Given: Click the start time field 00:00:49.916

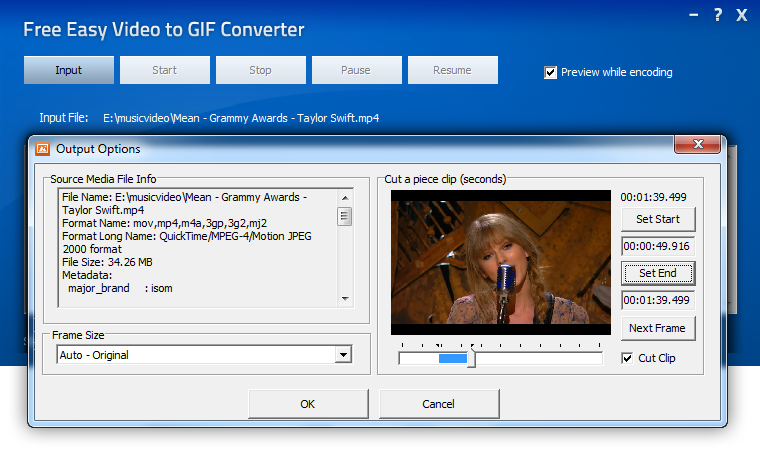Looking at the screenshot, I should pos(658,246).
